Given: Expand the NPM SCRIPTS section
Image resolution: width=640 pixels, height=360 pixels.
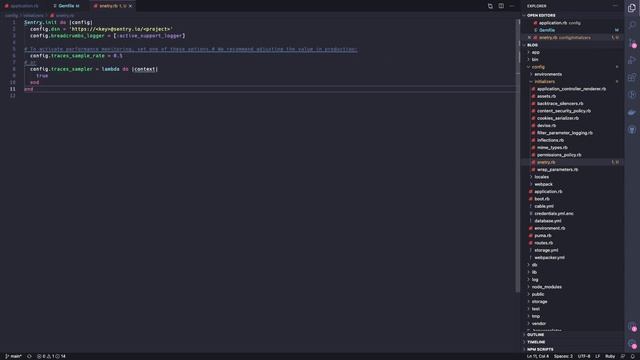Looking at the screenshot, I should tap(540, 349).
